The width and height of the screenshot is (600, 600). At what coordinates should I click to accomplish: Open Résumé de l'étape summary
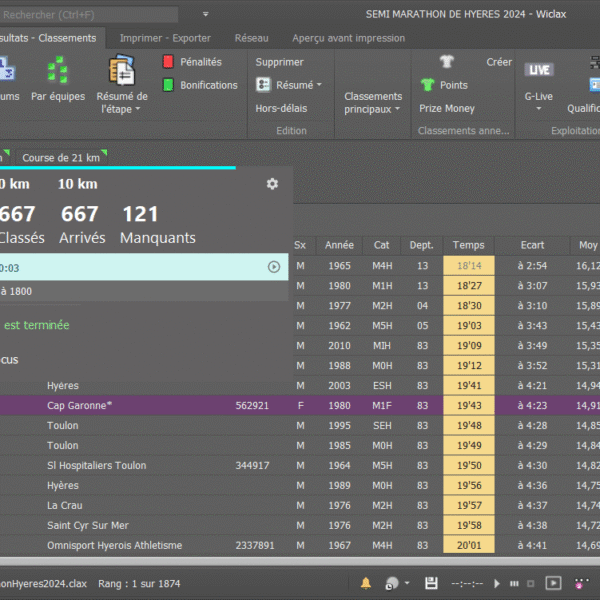pos(122,84)
